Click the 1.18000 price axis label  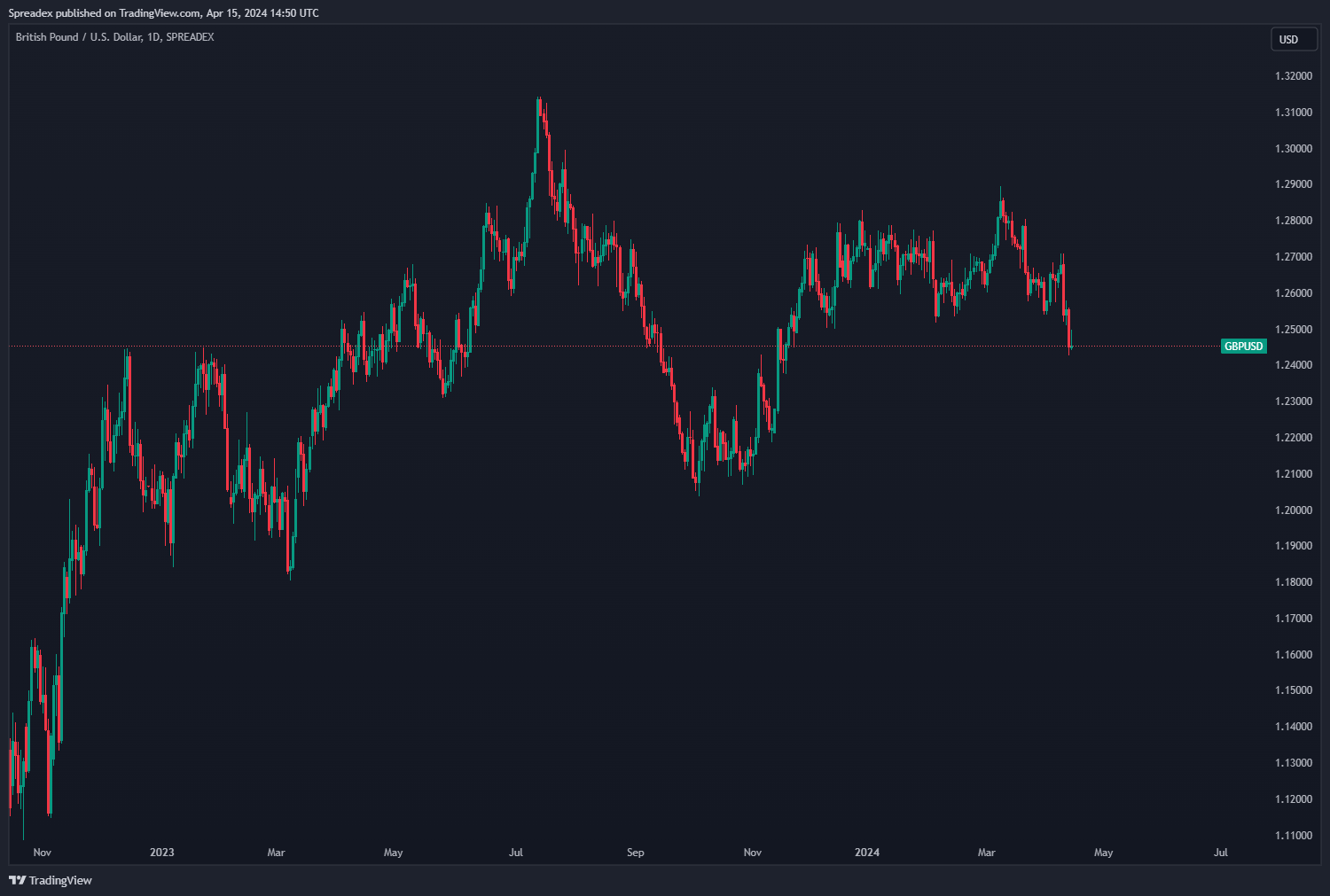(x=1294, y=582)
